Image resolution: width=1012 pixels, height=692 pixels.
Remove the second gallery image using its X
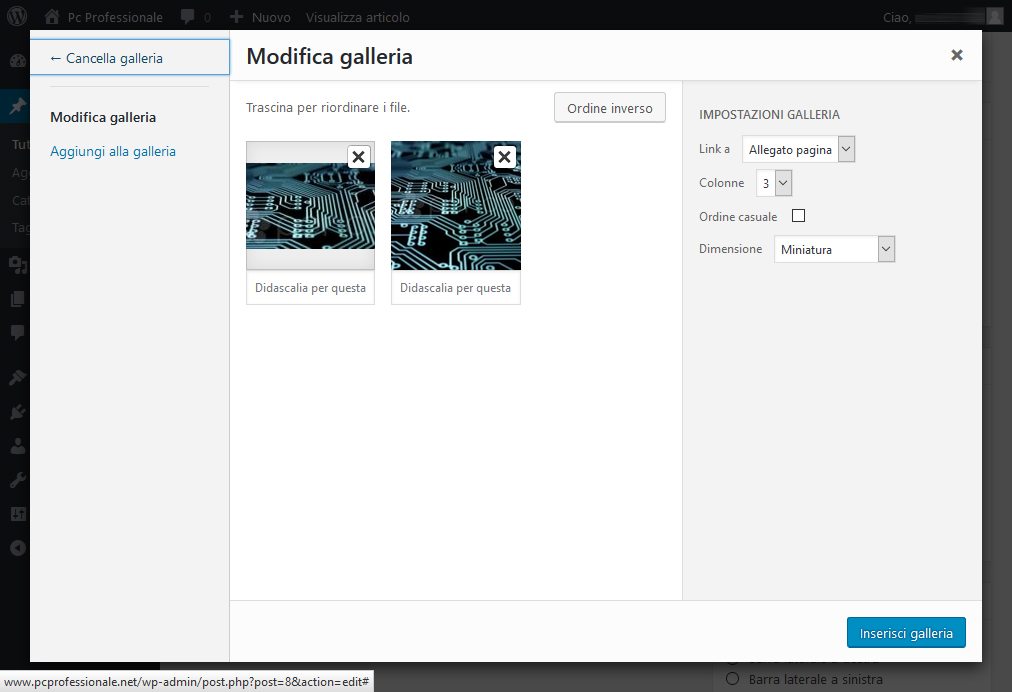pos(505,157)
